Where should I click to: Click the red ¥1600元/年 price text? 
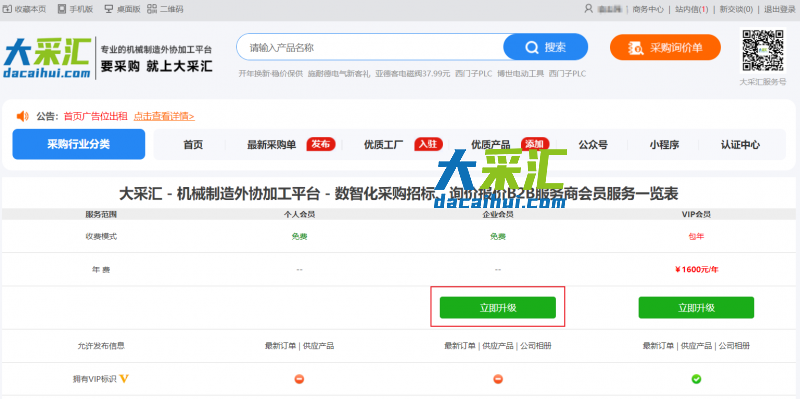click(x=696, y=269)
